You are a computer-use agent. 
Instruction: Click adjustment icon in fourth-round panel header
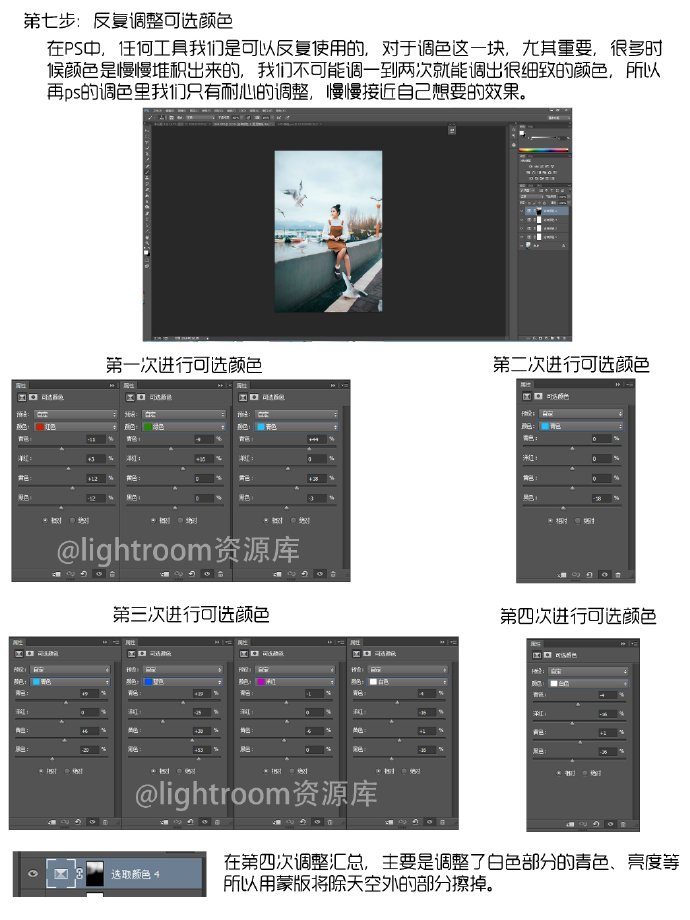(537, 655)
